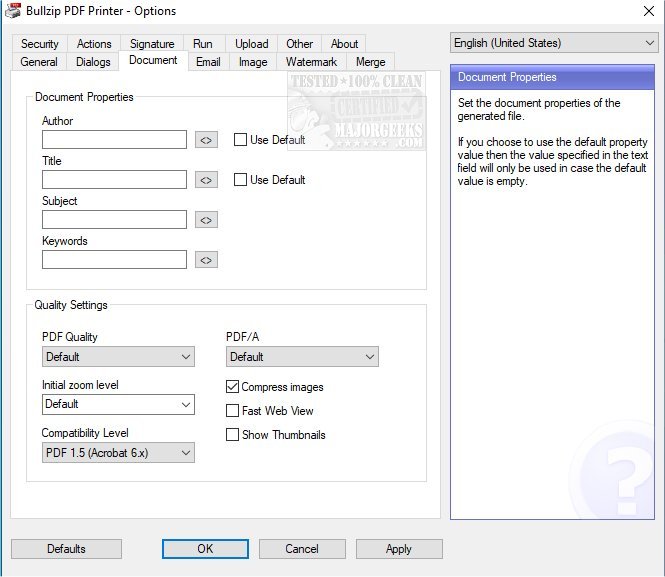Click into the Title text field
The height and width of the screenshot is (577, 665).
(115, 179)
